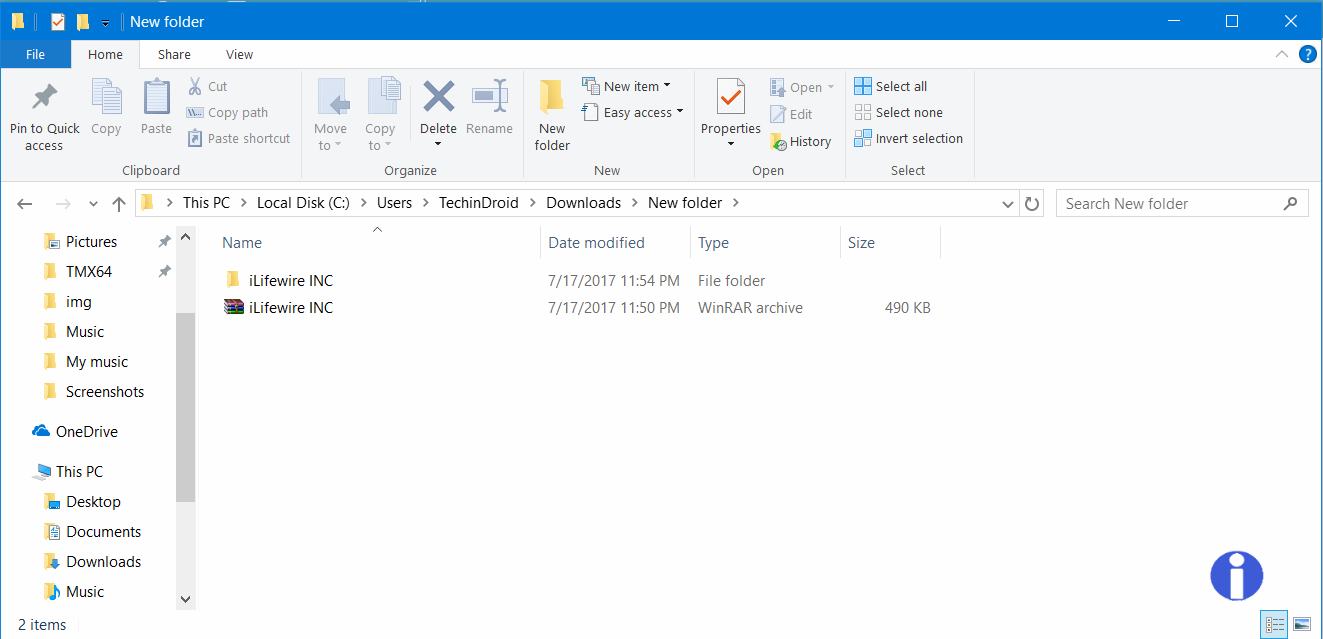The width and height of the screenshot is (1323, 639).
Task: Sort files by Date modified column
Action: pos(596,242)
